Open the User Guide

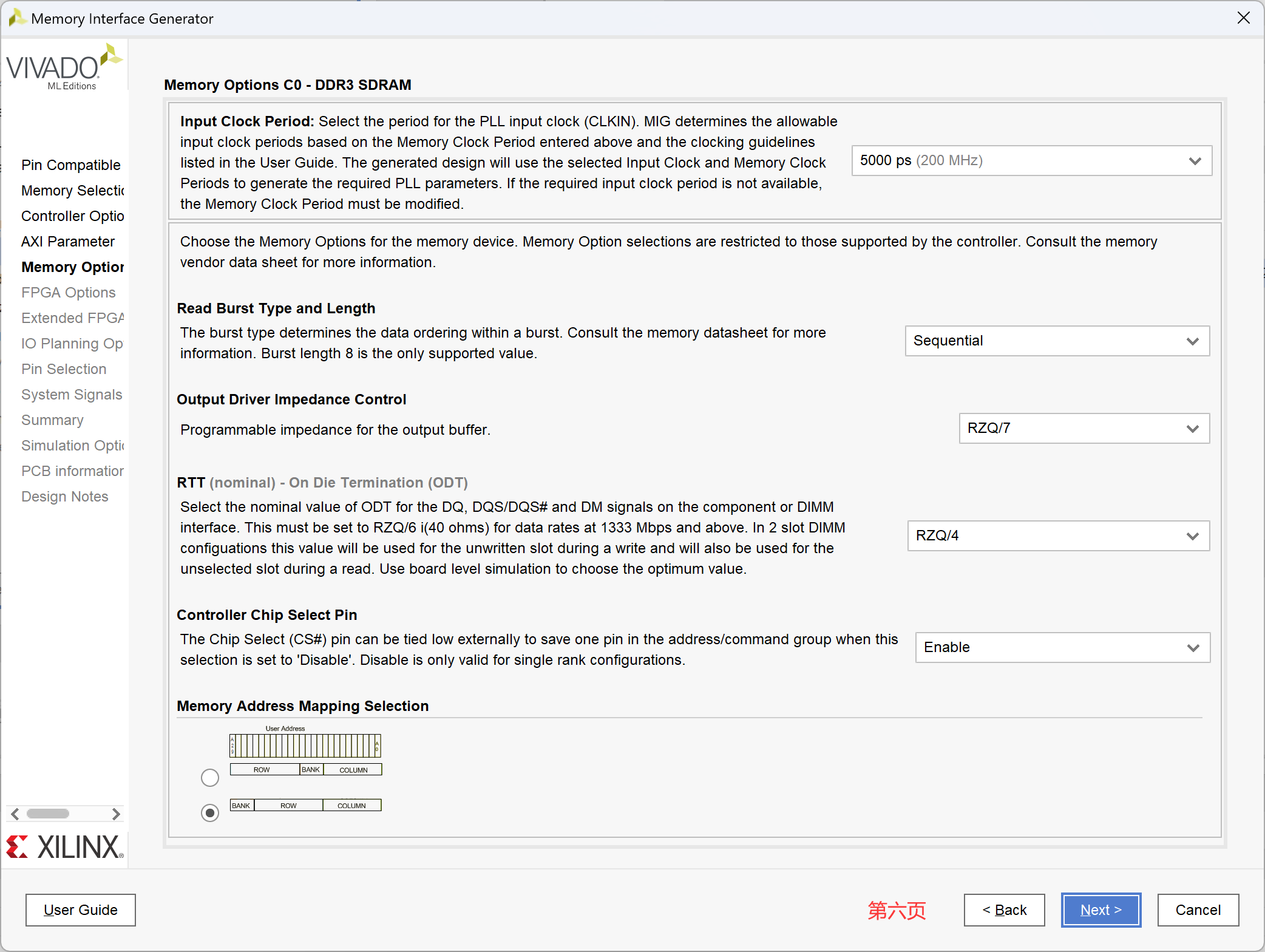[81, 910]
